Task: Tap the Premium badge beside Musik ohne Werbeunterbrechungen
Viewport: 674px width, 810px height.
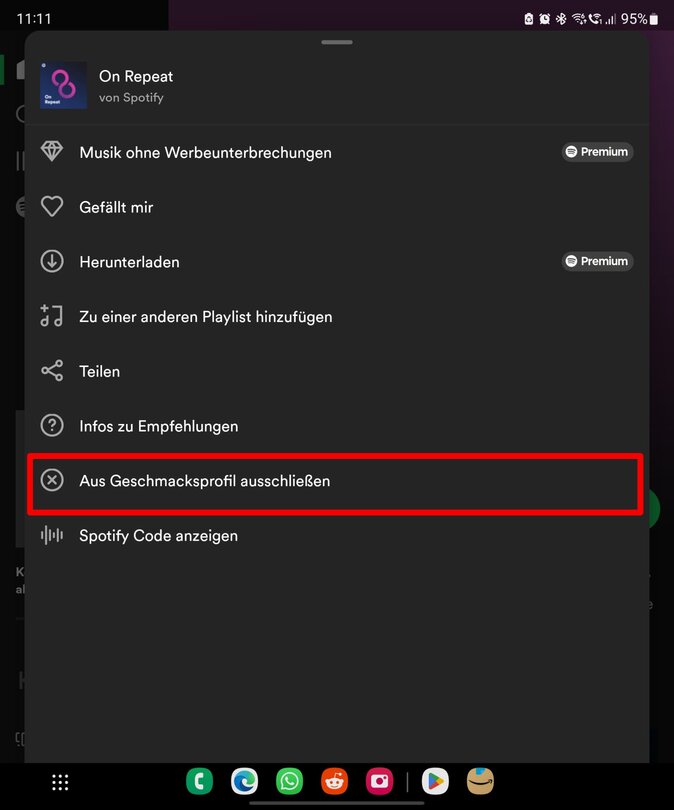Action: [597, 152]
